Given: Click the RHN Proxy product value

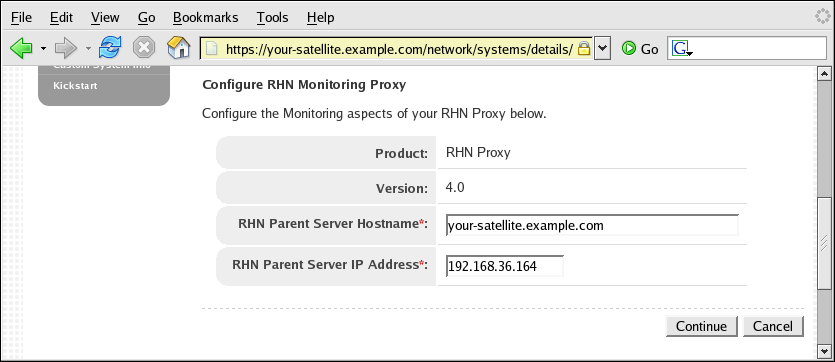Looking at the screenshot, I should (478, 153).
